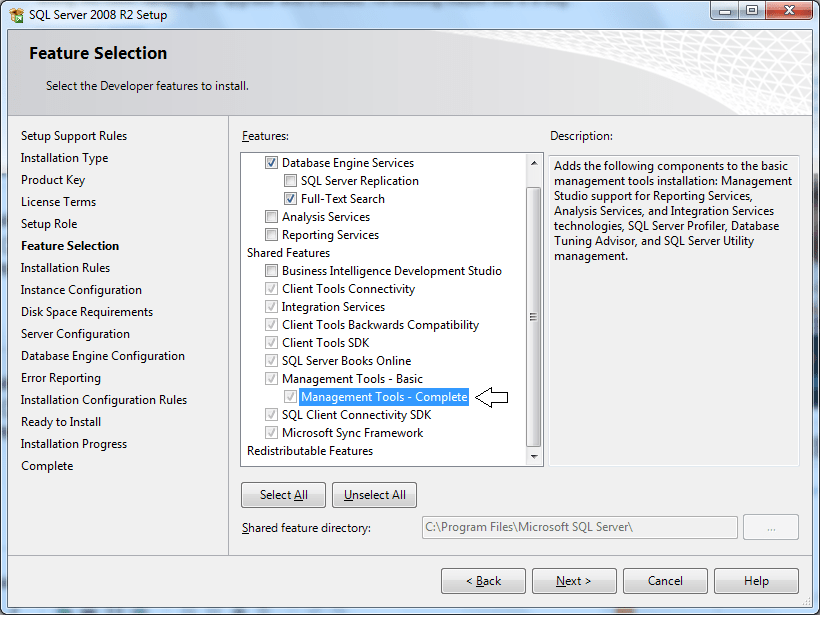Toggle Management Tools - Complete checkbox
Viewport: 821px width, 617px height.
point(290,396)
